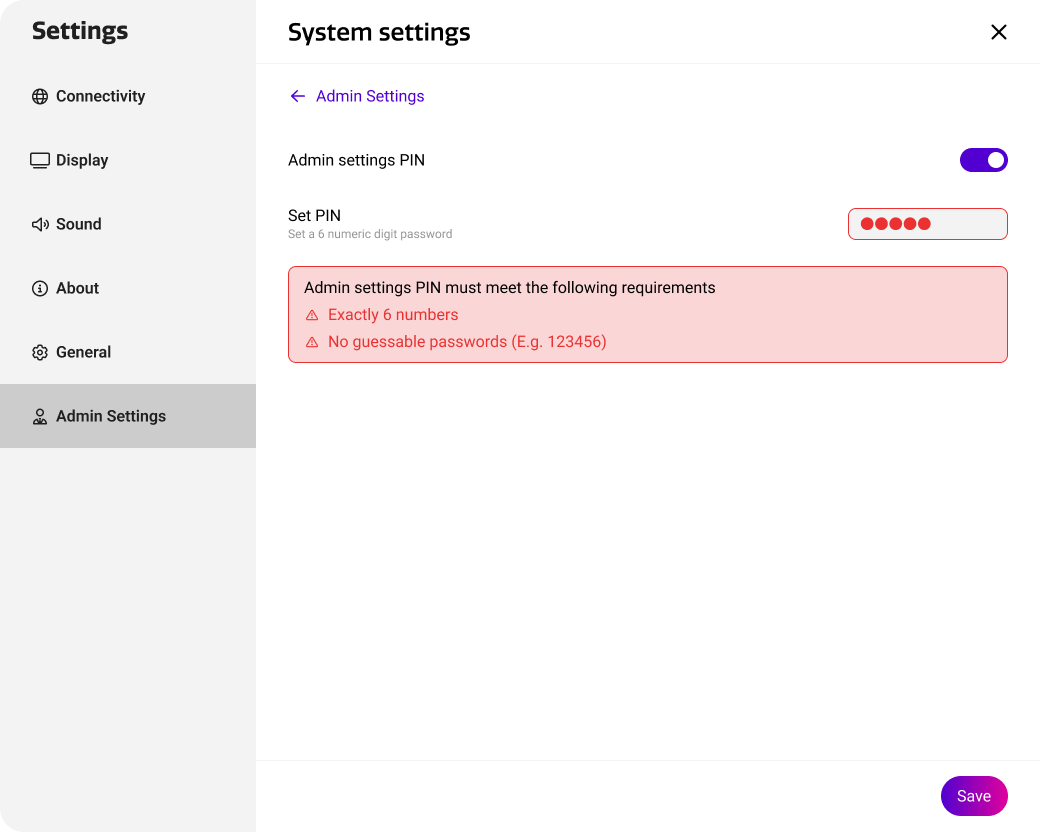Click inside the Set PIN input field
The height and width of the screenshot is (832, 1040).
click(928, 223)
